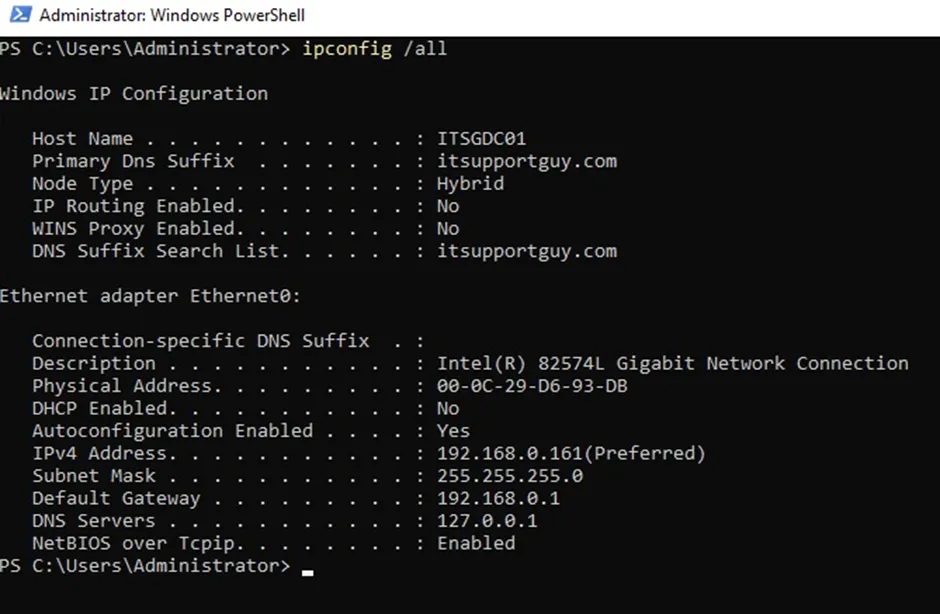940x614 pixels.
Task: Click the DNS Suffix Search List value
Action: (527, 251)
